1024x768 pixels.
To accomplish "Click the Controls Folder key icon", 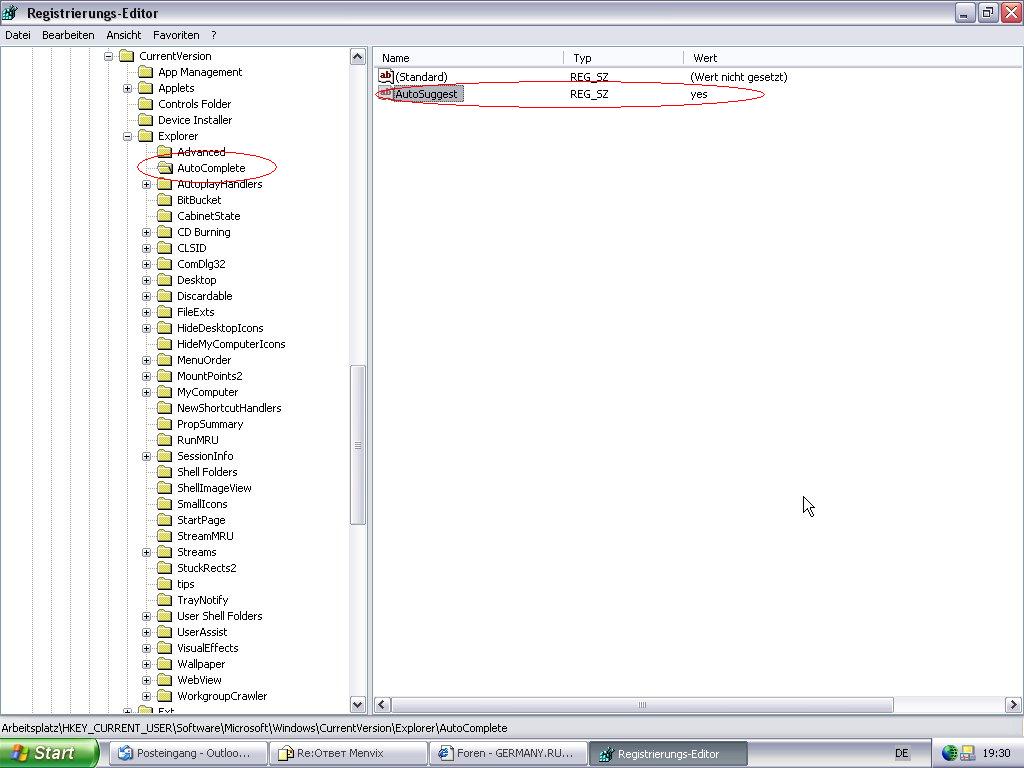I will coord(146,104).
